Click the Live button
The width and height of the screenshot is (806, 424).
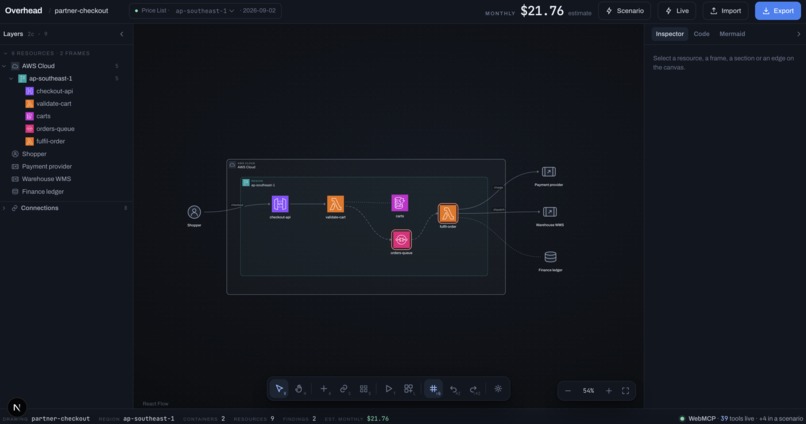coord(677,11)
